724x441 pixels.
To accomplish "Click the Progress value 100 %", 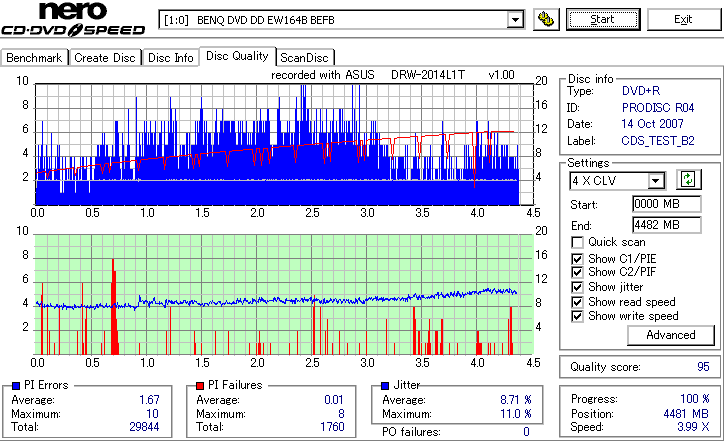I will pos(695,399).
